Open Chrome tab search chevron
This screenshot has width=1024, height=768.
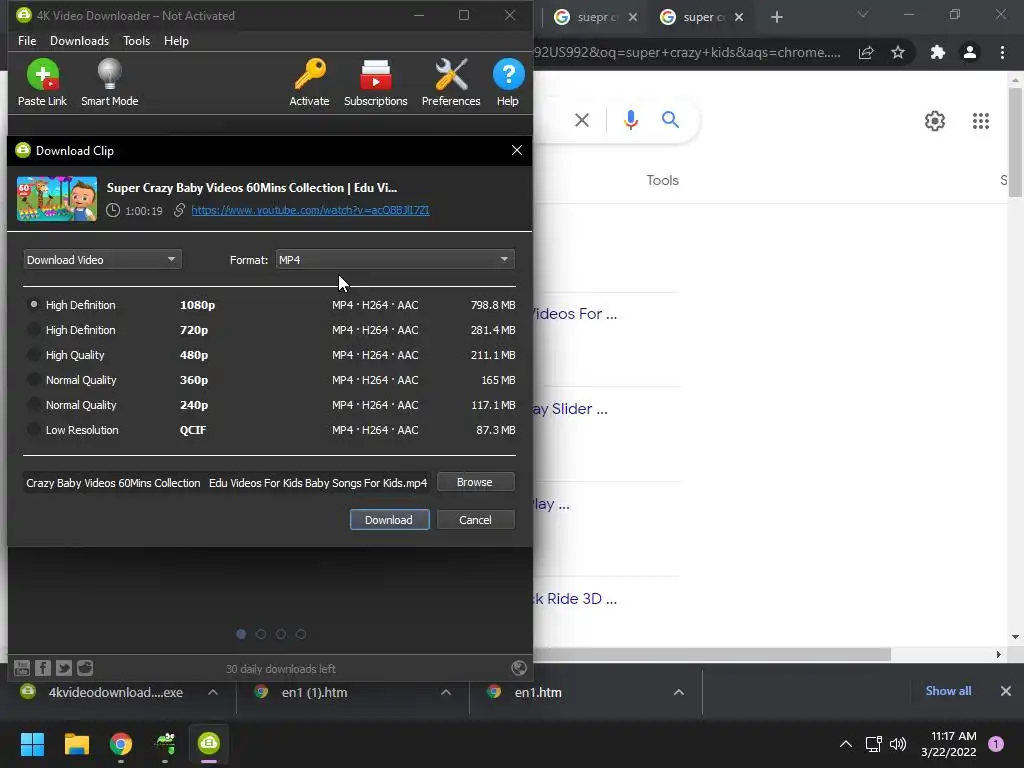pyautogui.click(x=863, y=15)
